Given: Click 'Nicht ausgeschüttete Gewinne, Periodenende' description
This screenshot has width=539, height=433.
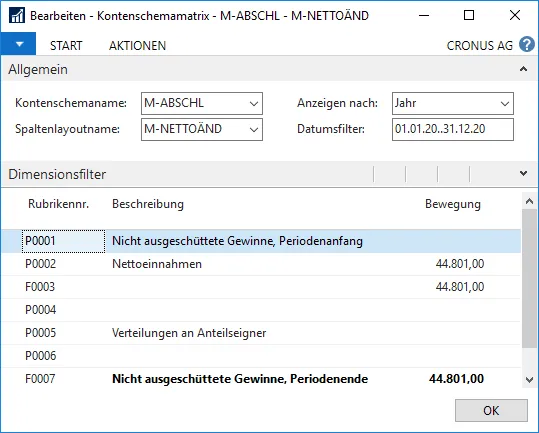Looking at the screenshot, I should [x=240, y=379].
